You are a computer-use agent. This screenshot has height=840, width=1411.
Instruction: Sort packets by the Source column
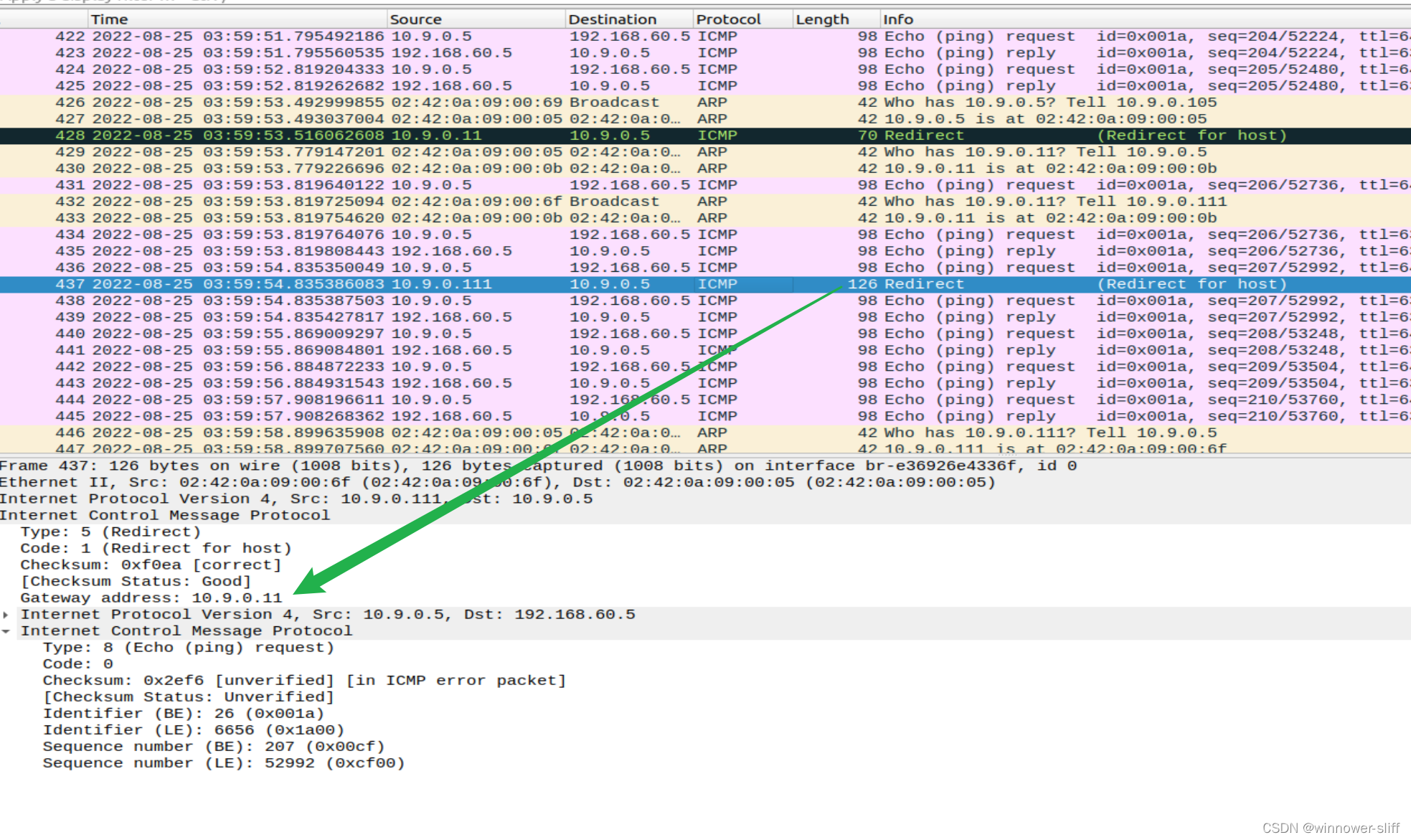coord(416,19)
